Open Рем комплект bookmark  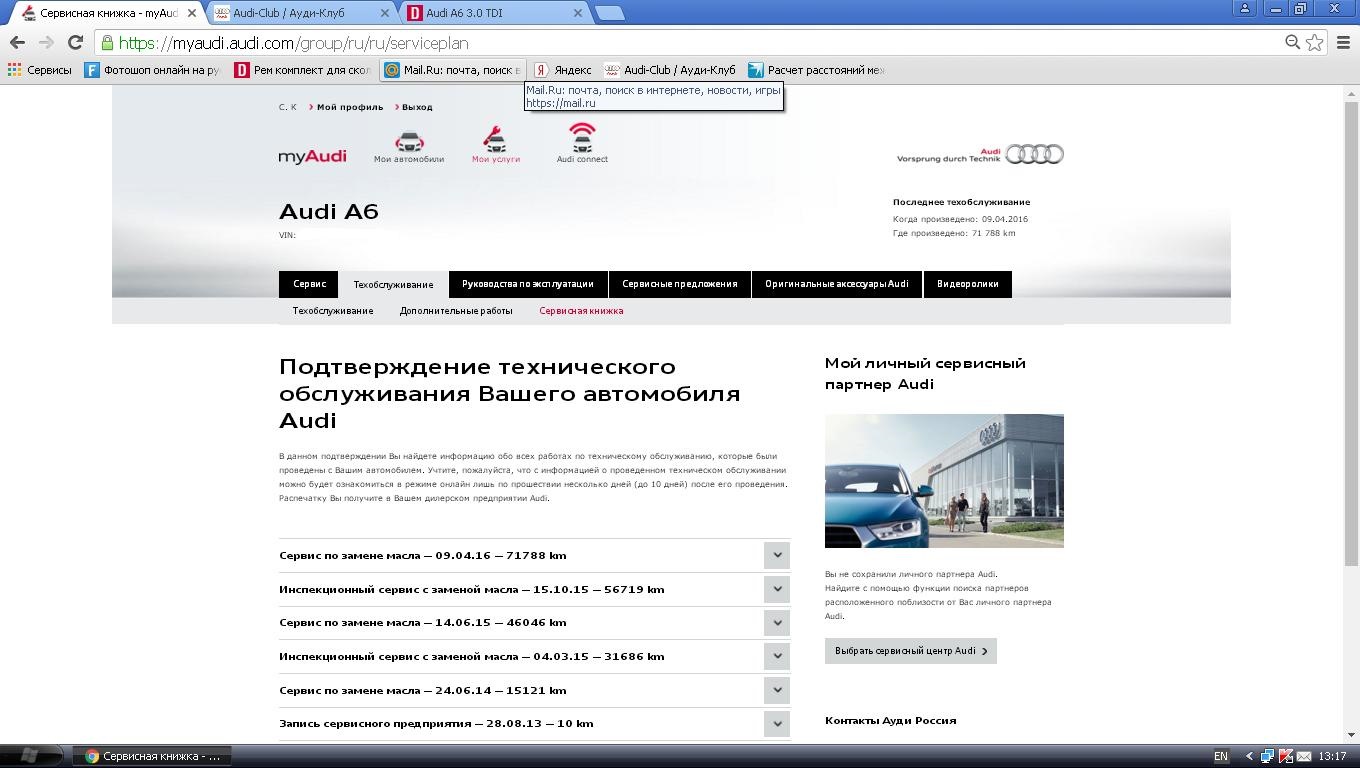302,70
